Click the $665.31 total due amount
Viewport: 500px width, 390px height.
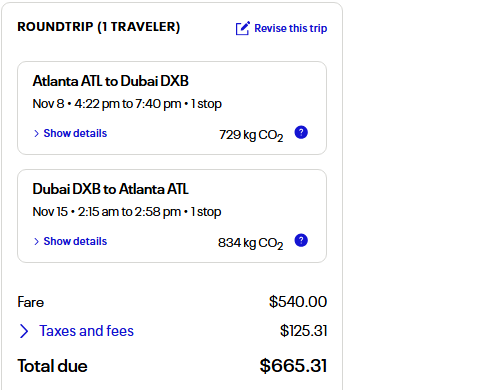(293, 366)
